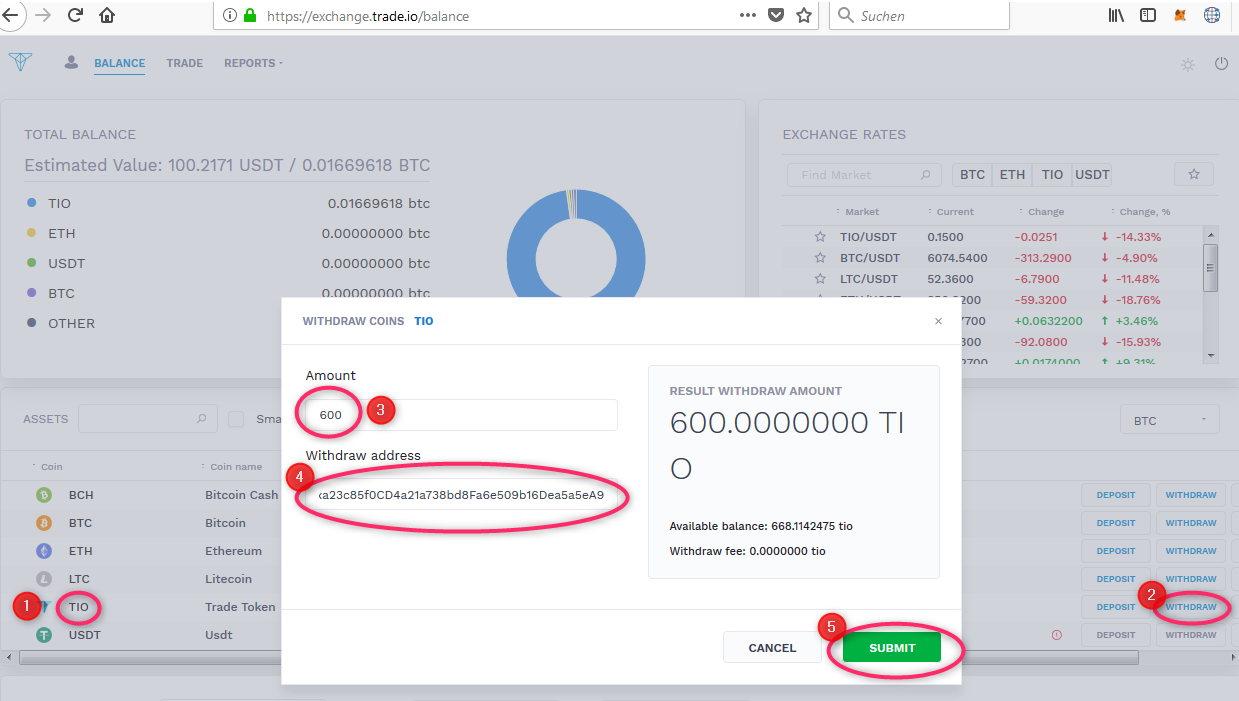Sort by Change column header
Screen dimensions: 1239x701
(x=1045, y=212)
